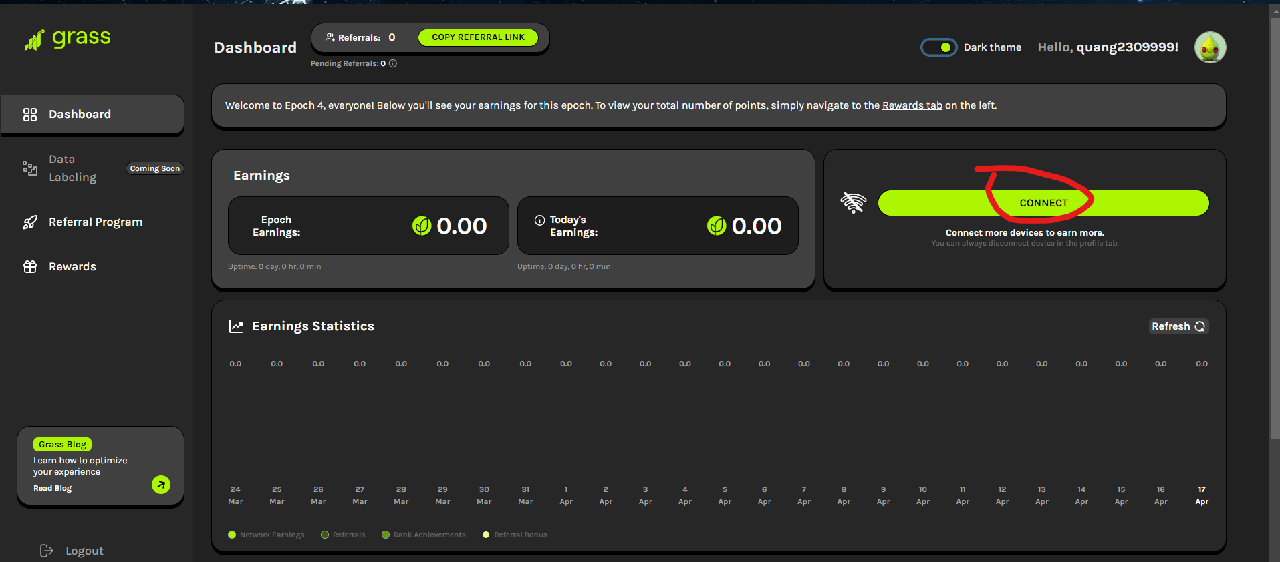Click the Logout button

[73, 551]
